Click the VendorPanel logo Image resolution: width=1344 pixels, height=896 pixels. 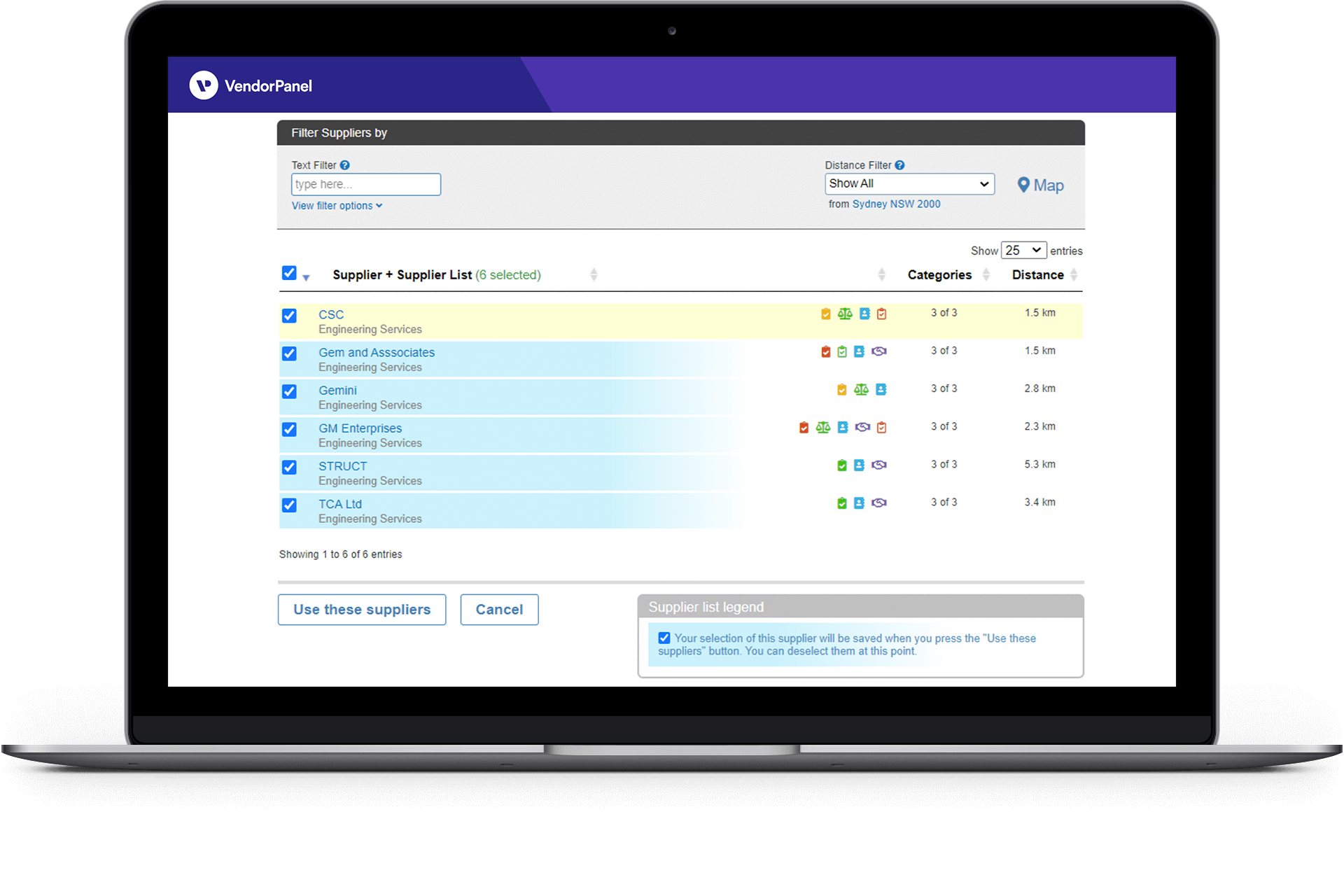click(x=251, y=85)
